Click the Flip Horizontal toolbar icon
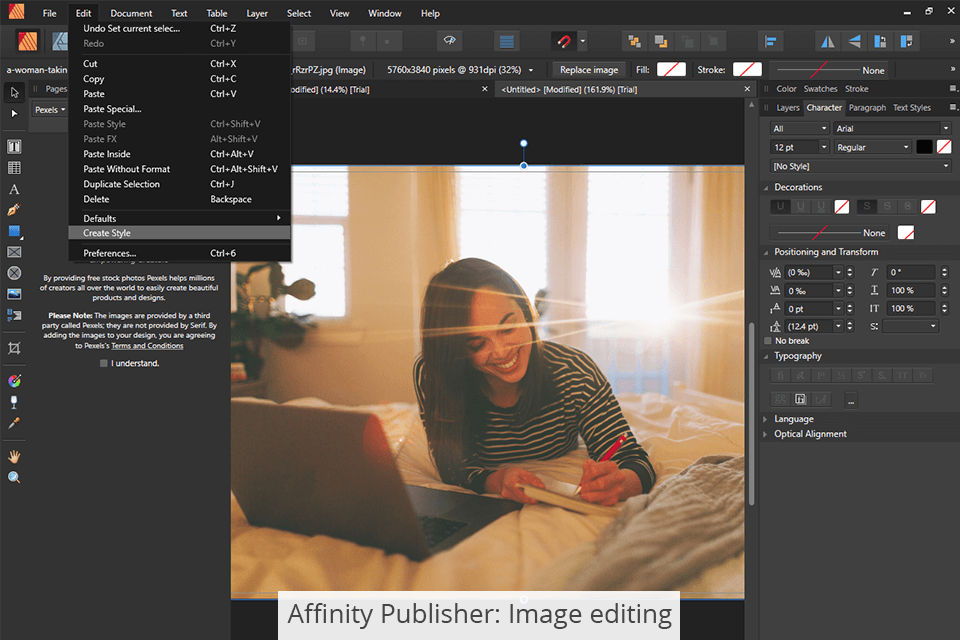Image resolution: width=960 pixels, height=640 pixels. 827,41
